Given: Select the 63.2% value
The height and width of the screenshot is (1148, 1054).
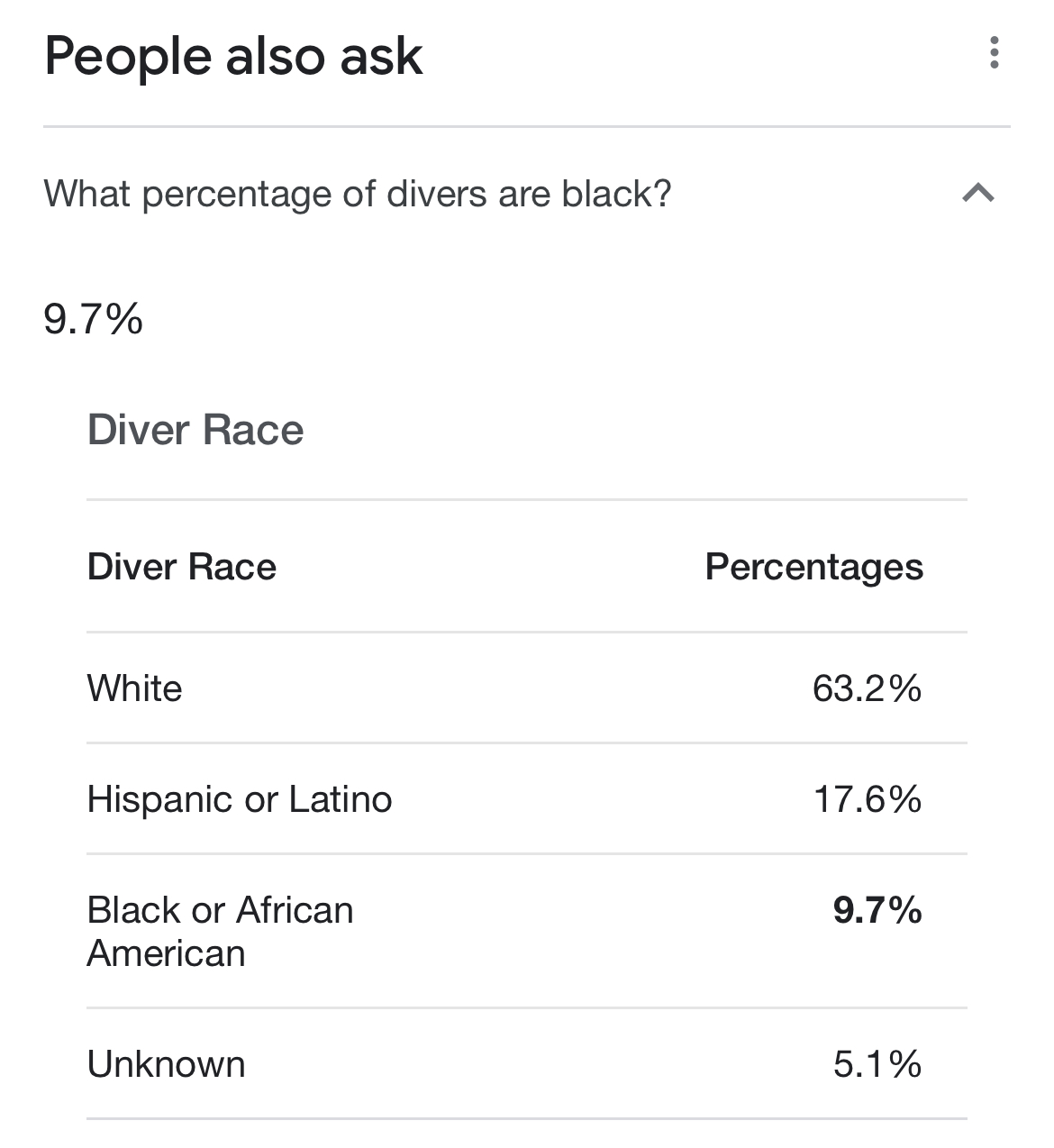Looking at the screenshot, I should coord(868,689).
